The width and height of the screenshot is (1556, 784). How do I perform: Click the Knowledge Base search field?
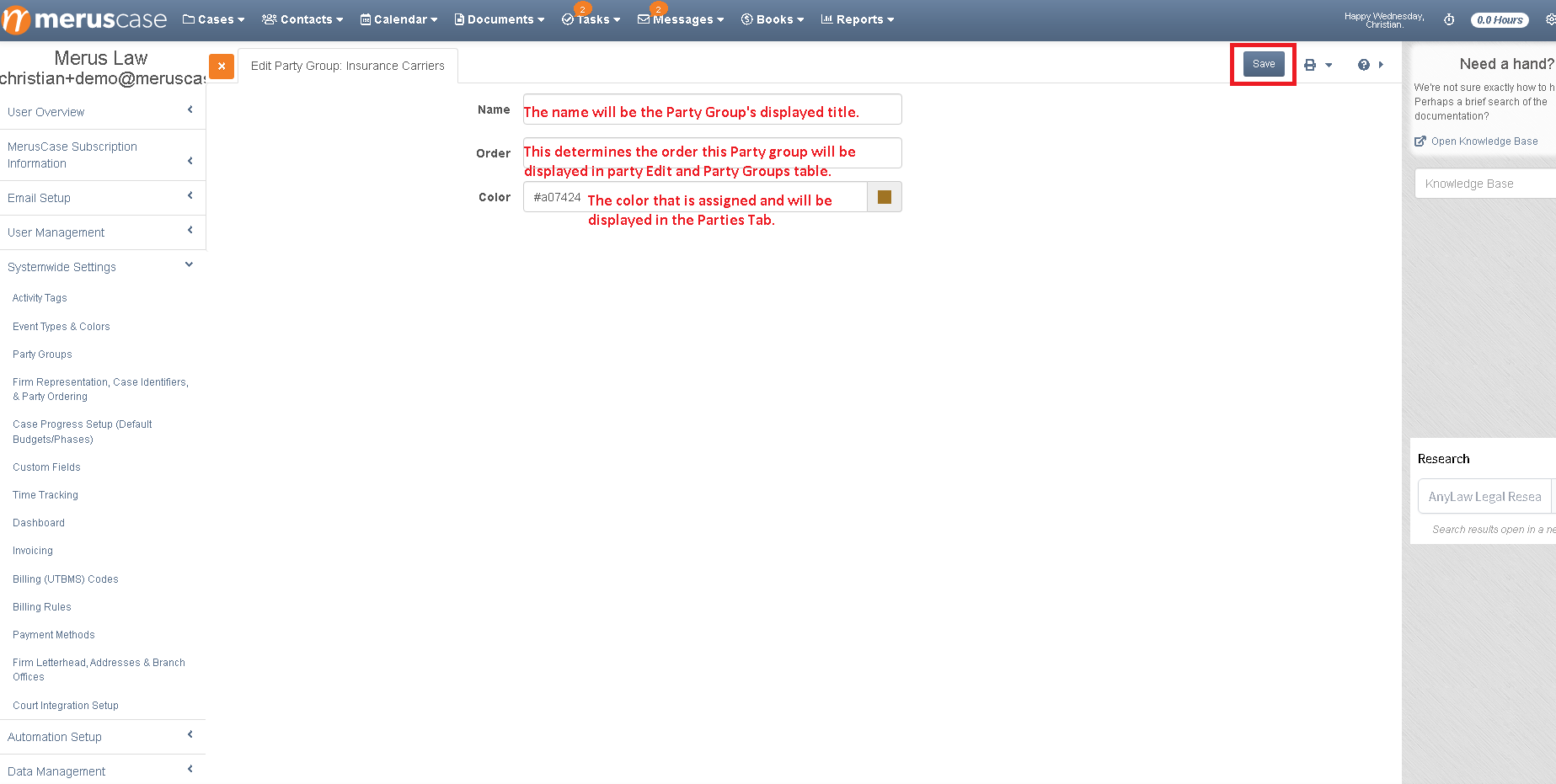point(1485,184)
